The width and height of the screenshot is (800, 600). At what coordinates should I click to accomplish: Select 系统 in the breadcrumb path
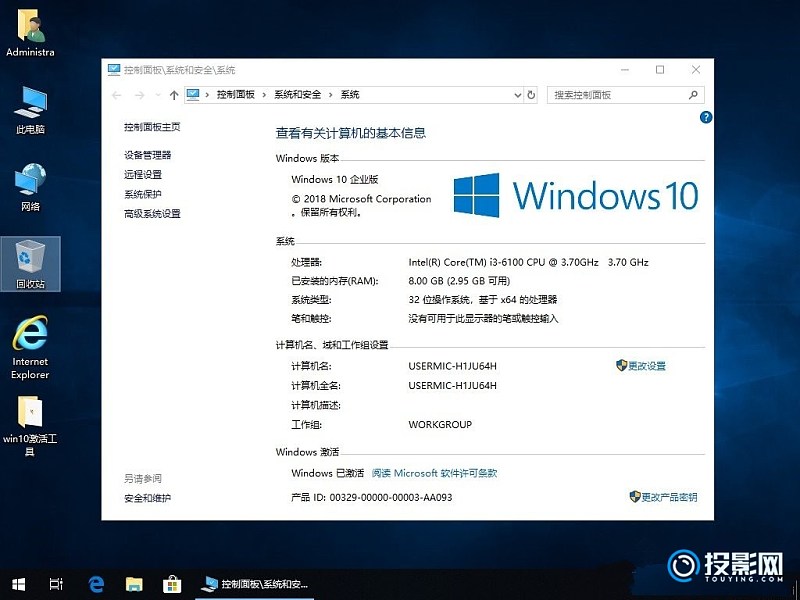[350, 95]
